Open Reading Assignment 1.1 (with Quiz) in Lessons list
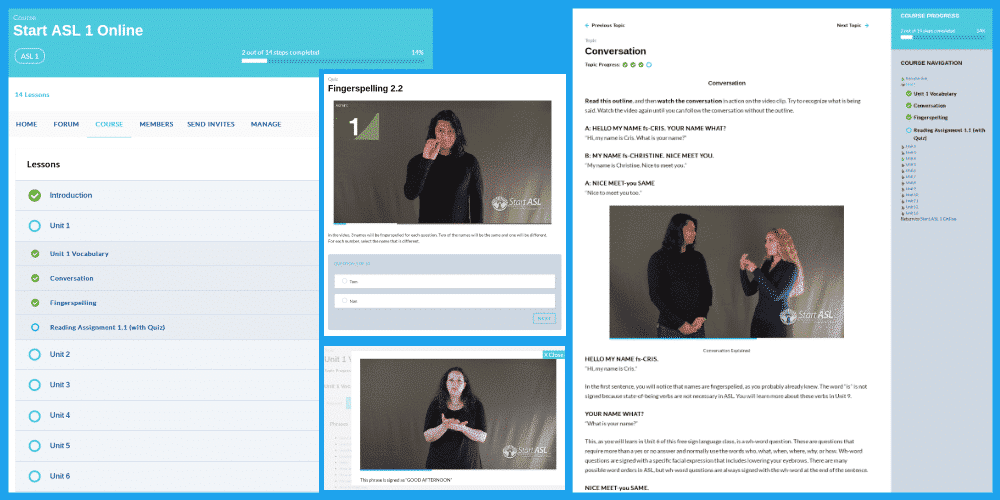Screen dimensions: 1000x500 click(107, 327)
